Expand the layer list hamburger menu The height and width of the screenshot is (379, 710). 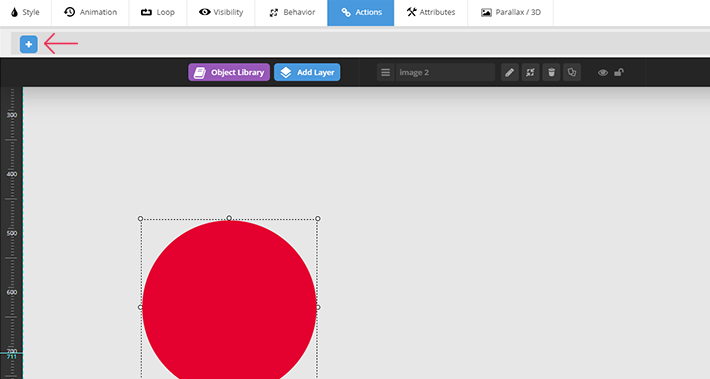pyautogui.click(x=385, y=72)
